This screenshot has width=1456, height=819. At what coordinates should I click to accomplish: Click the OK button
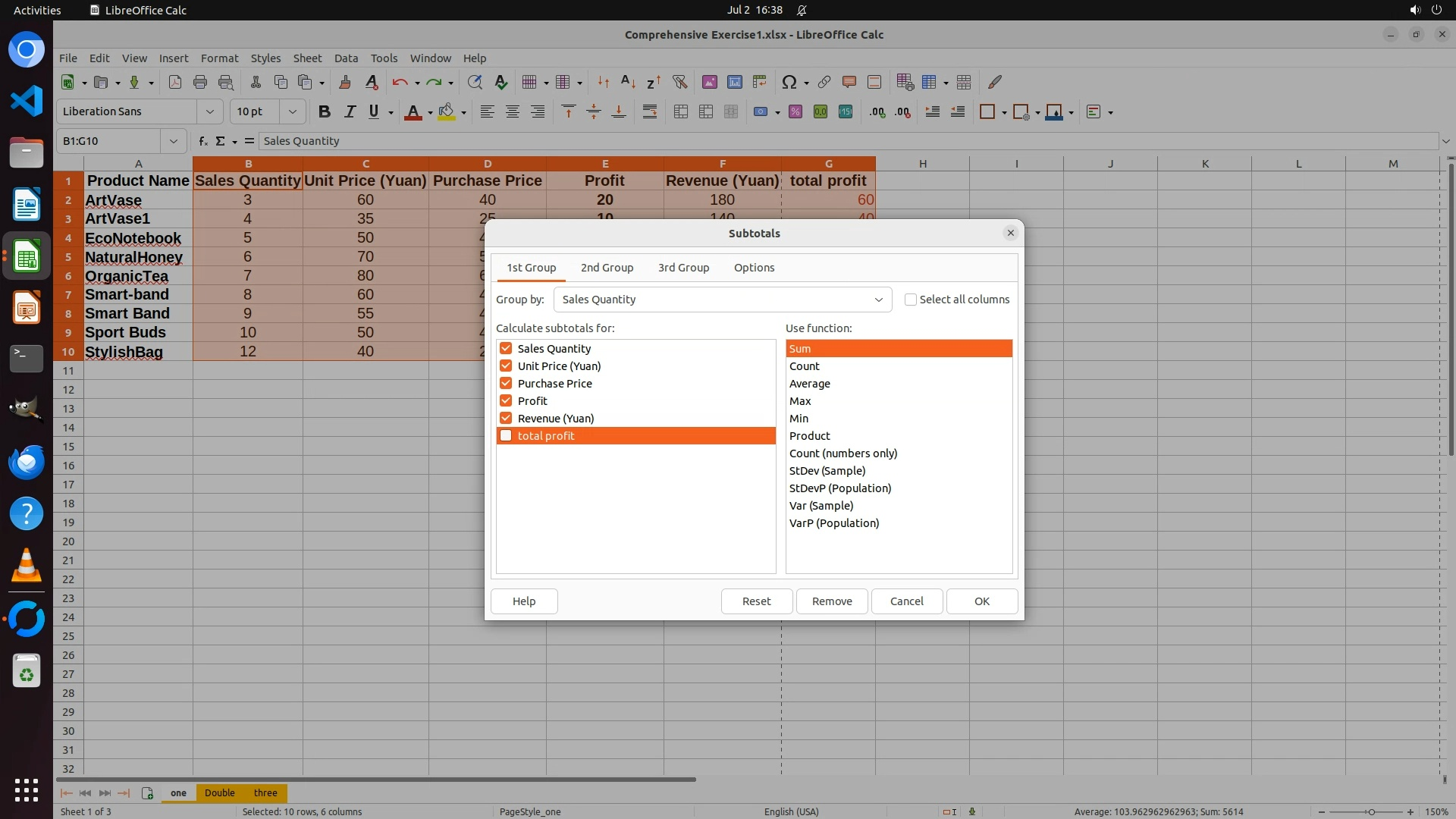(x=981, y=601)
